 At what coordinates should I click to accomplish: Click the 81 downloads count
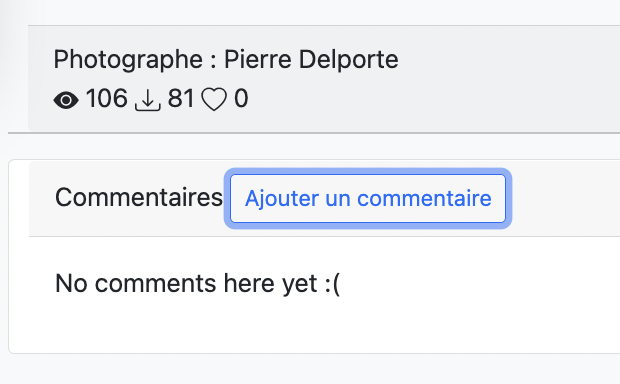[x=181, y=98]
